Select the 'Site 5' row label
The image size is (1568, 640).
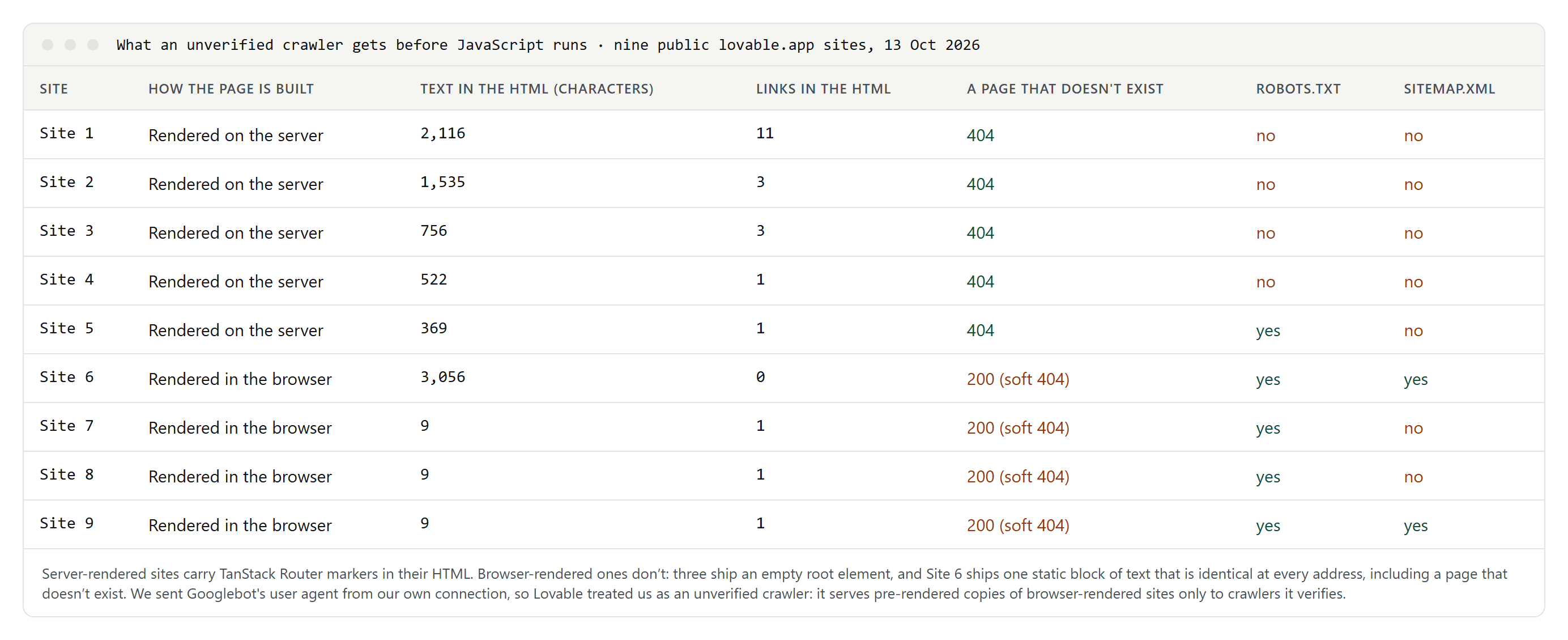click(66, 328)
